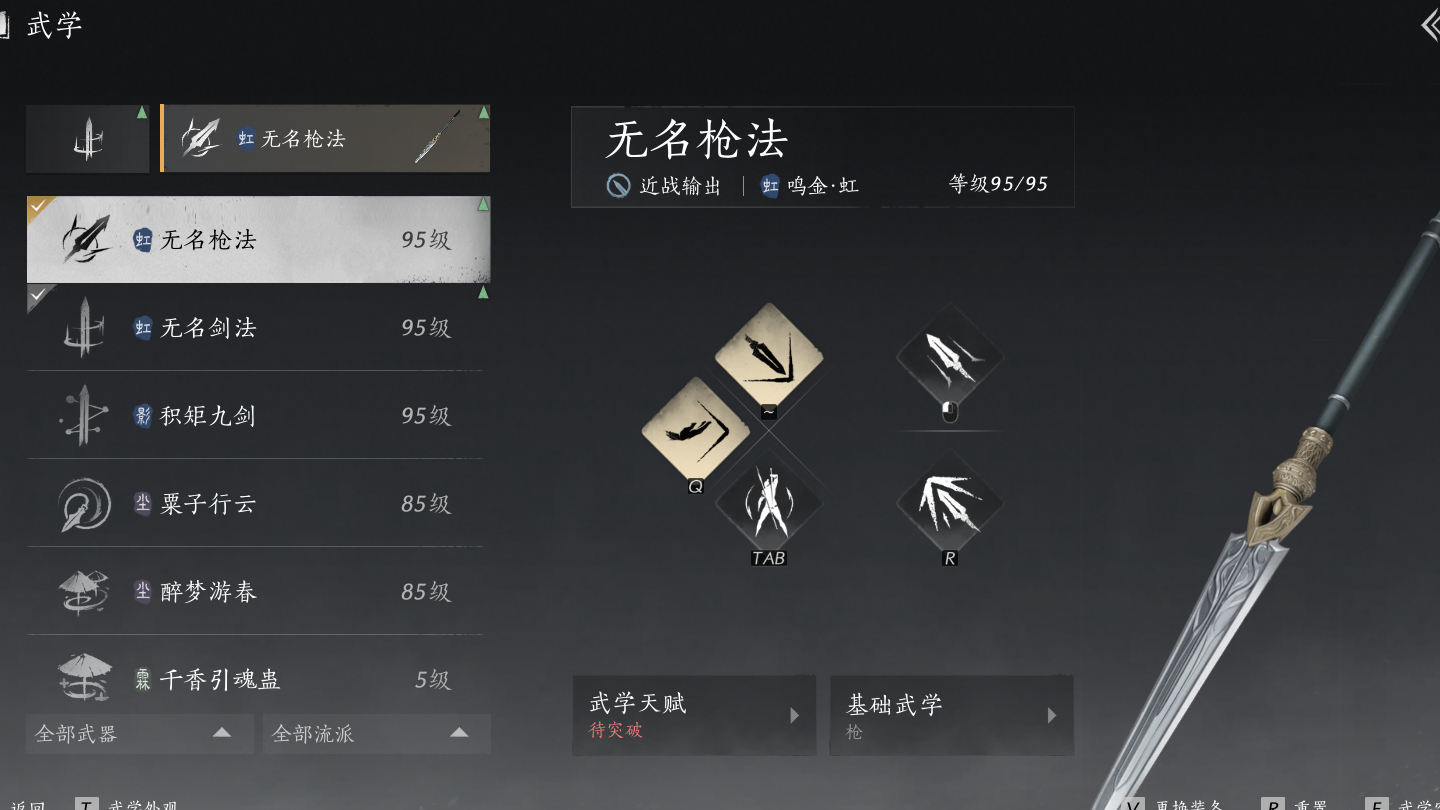Click the 近战输出 role icon

(x=618, y=186)
